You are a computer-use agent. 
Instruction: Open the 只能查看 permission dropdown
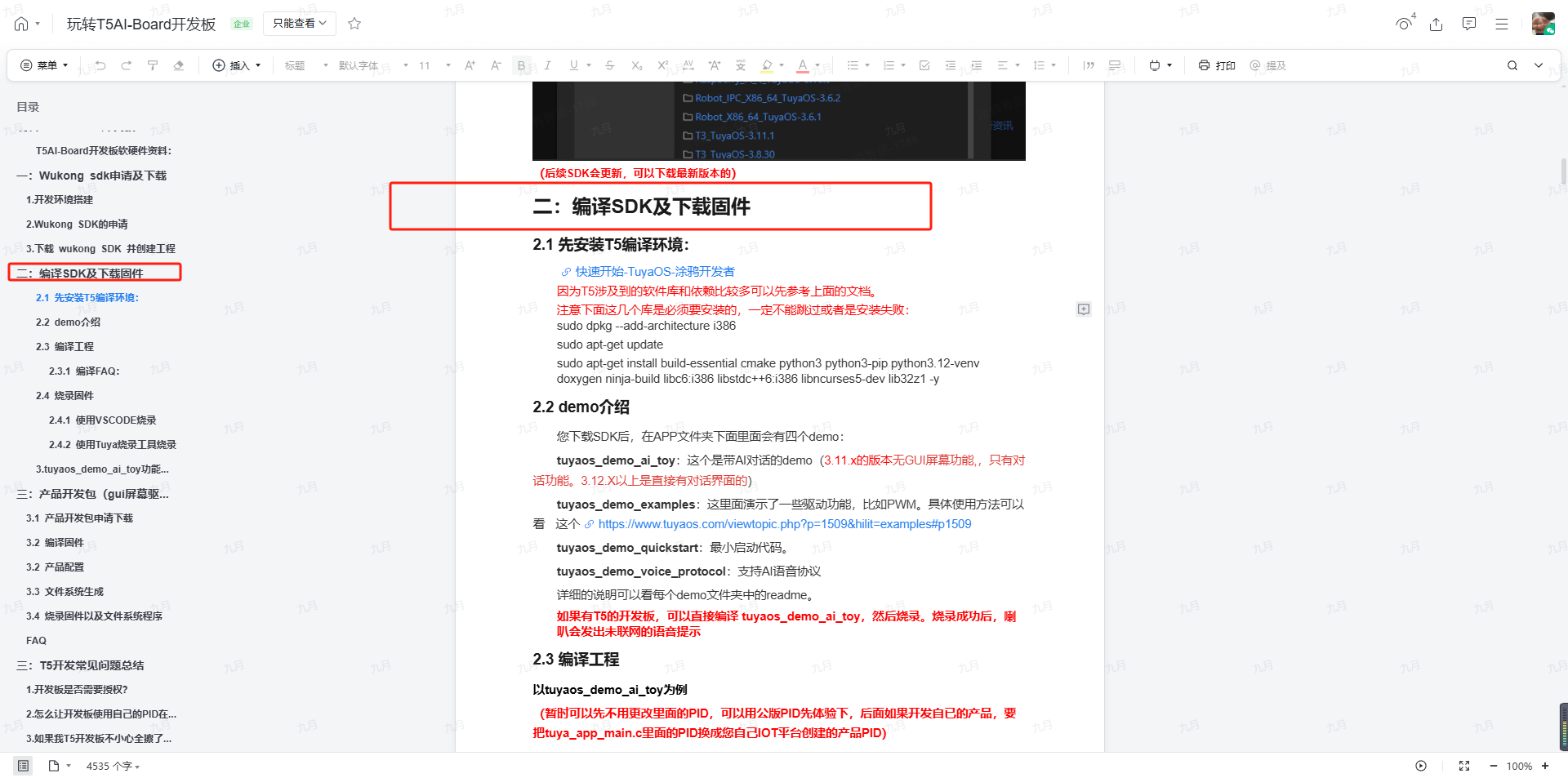coord(300,23)
